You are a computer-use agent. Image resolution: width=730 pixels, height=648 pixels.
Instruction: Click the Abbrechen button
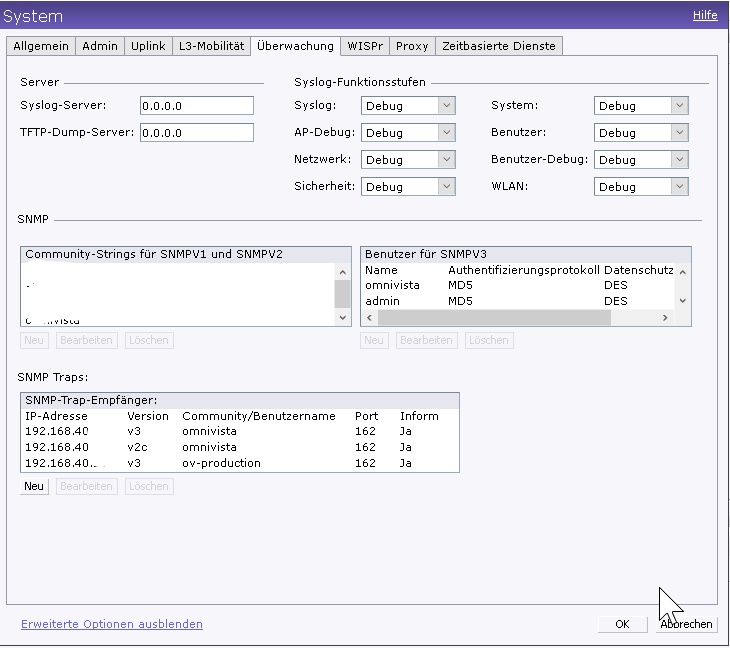(x=686, y=624)
